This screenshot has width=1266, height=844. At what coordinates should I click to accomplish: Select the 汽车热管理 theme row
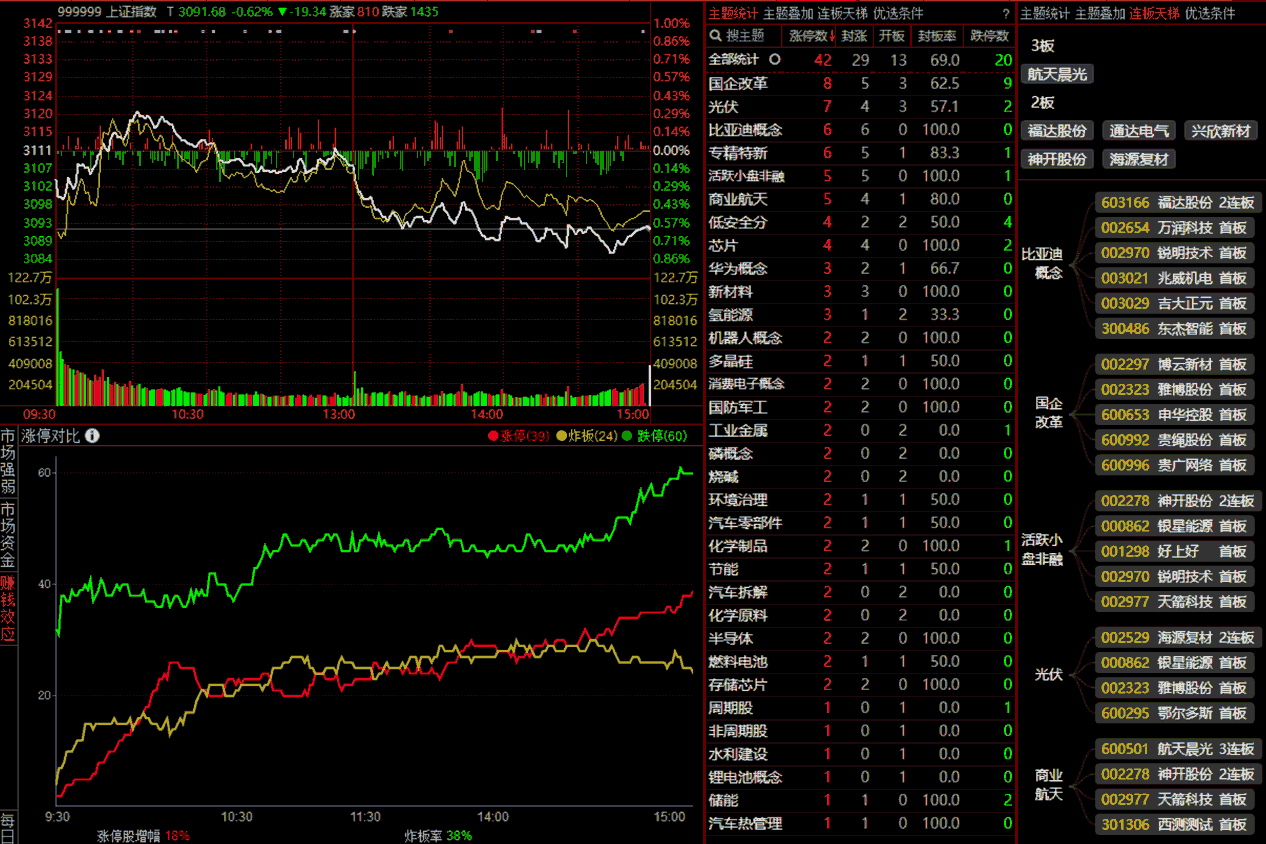coord(861,824)
